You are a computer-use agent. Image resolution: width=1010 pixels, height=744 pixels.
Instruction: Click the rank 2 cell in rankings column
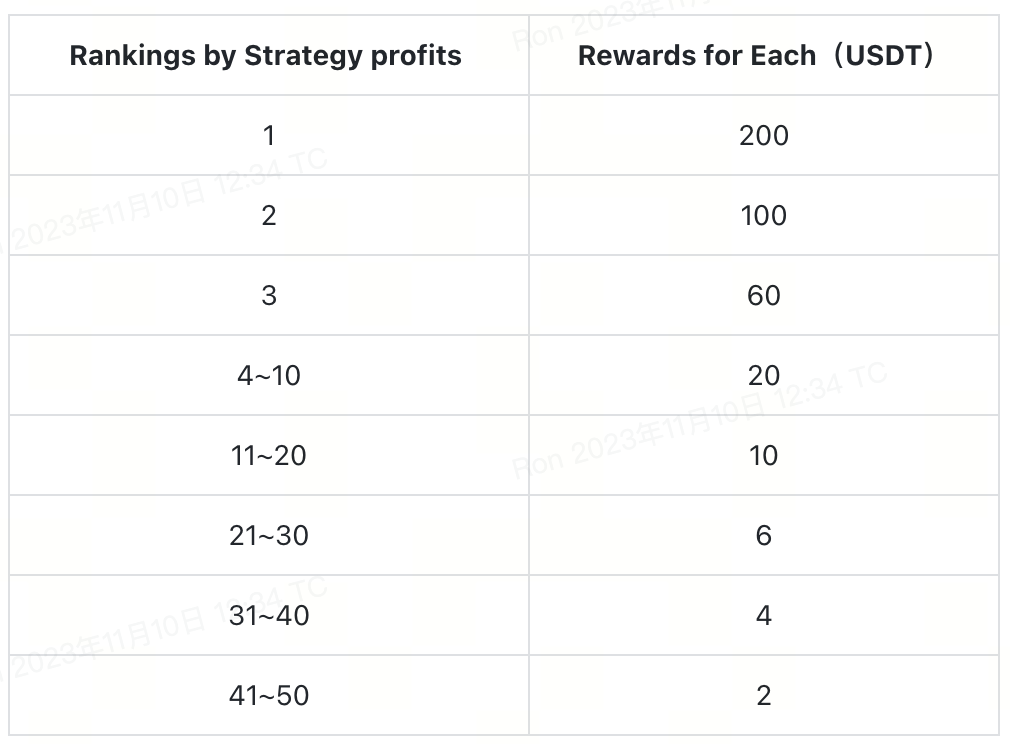268,215
